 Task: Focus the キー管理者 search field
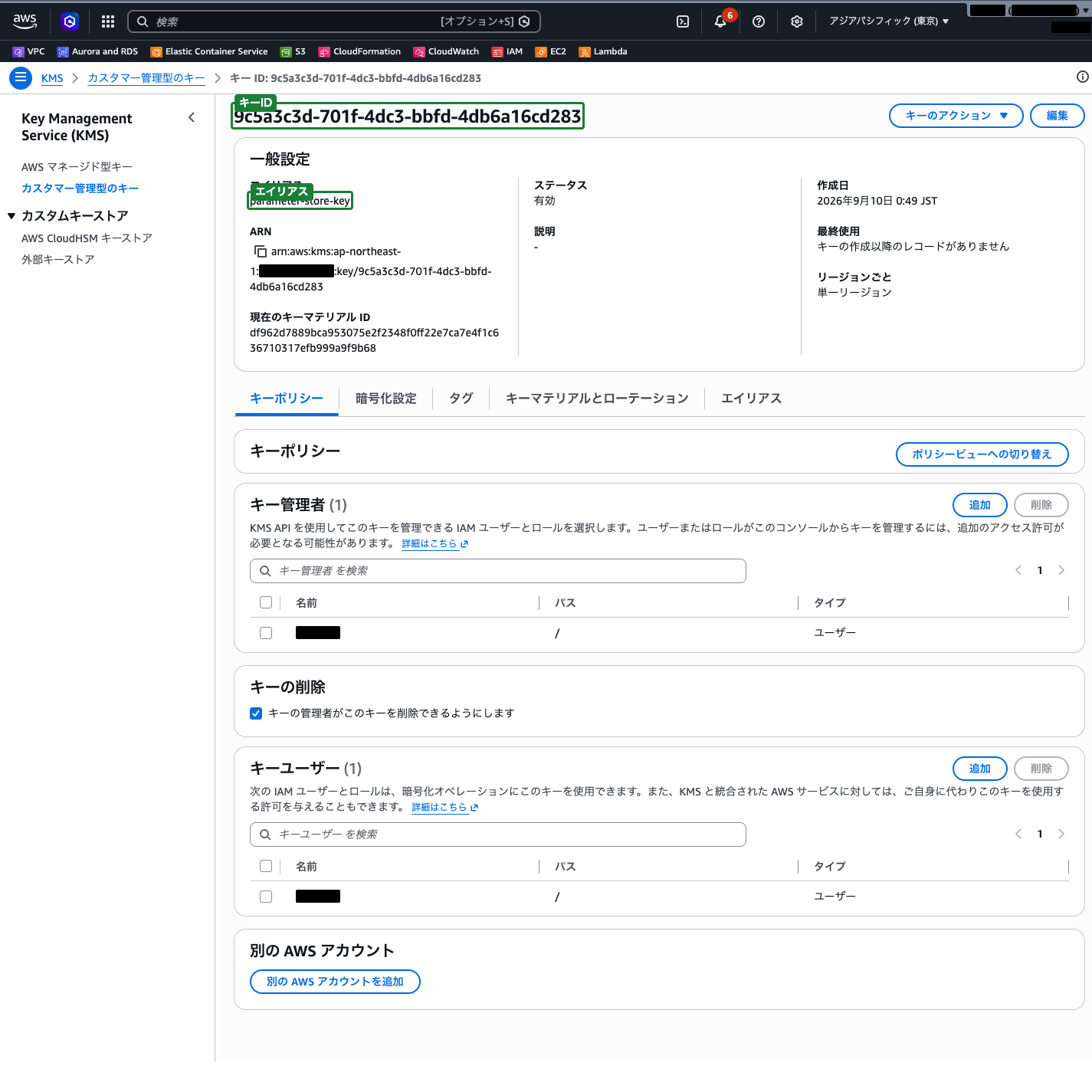click(498, 571)
